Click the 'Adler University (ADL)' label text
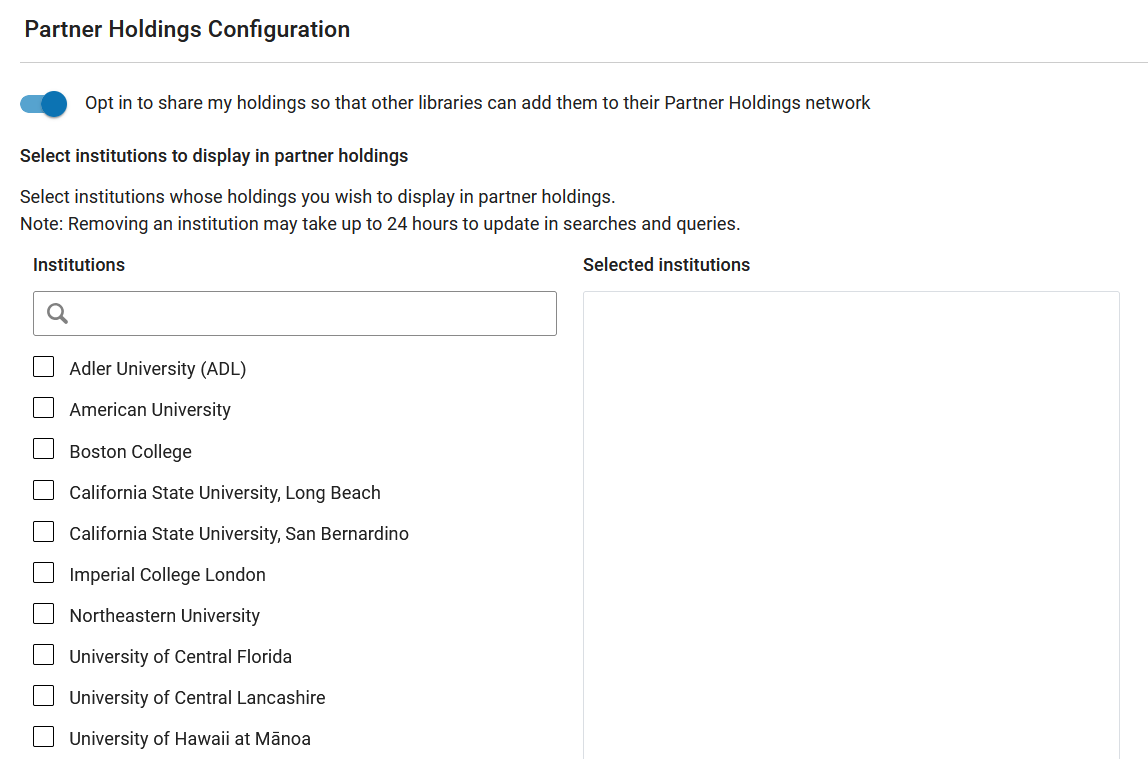1148x759 pixels. click(x=157, y=369)
